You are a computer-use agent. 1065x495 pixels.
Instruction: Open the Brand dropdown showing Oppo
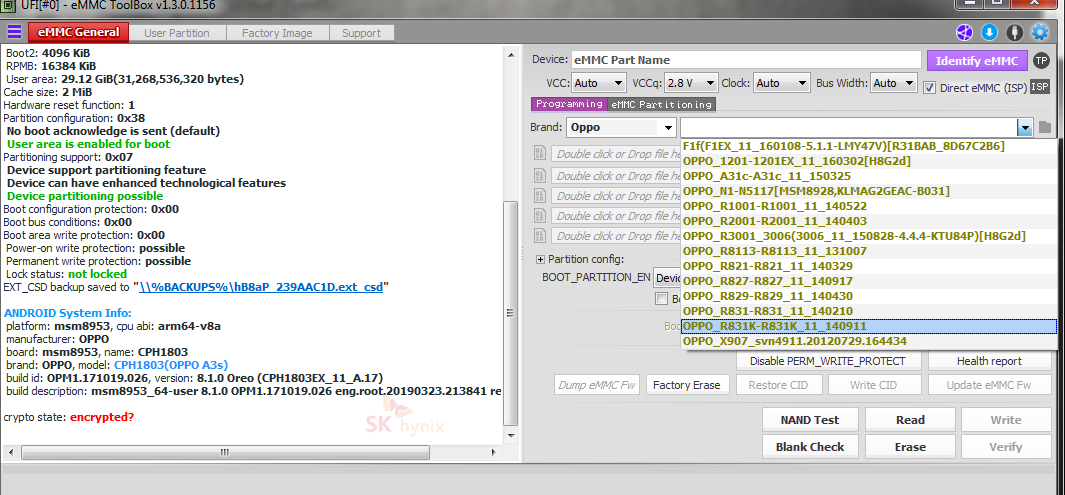click(x=621, y=127)
